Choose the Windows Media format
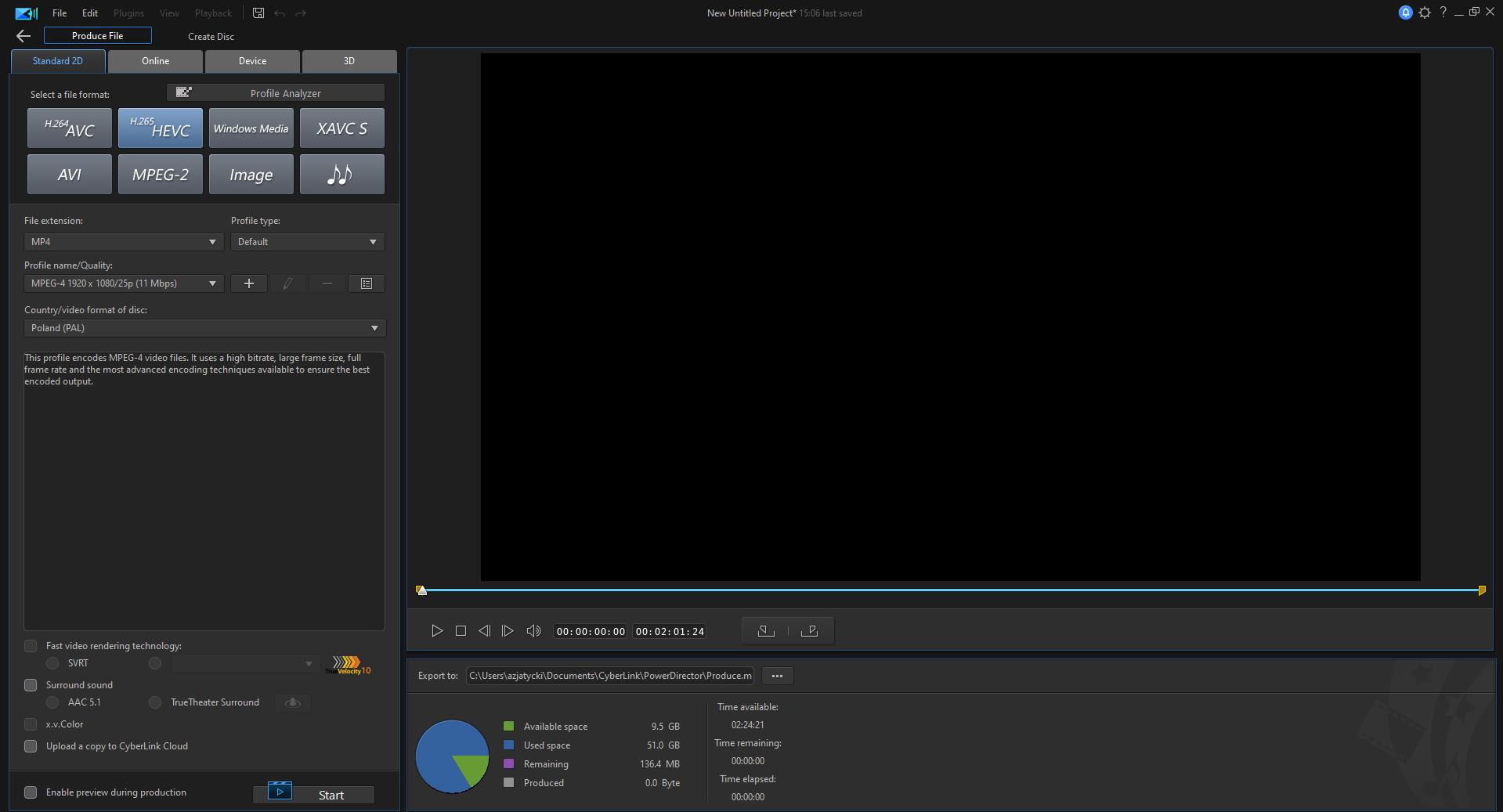Image resolution: width=1503 pixels, height=812 pixels. pos(251,128)
